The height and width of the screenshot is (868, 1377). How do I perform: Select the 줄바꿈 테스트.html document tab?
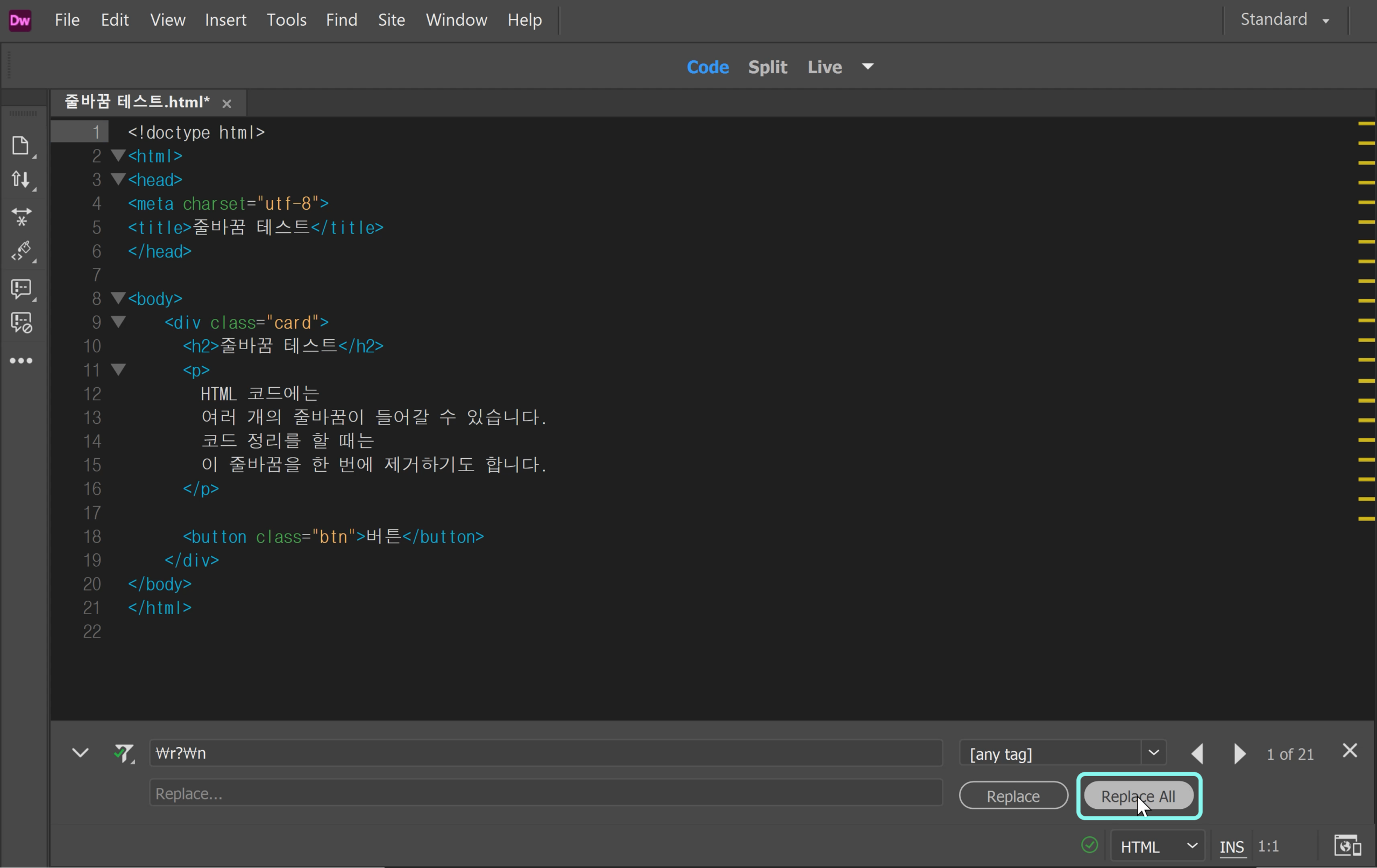coord(137,102)
